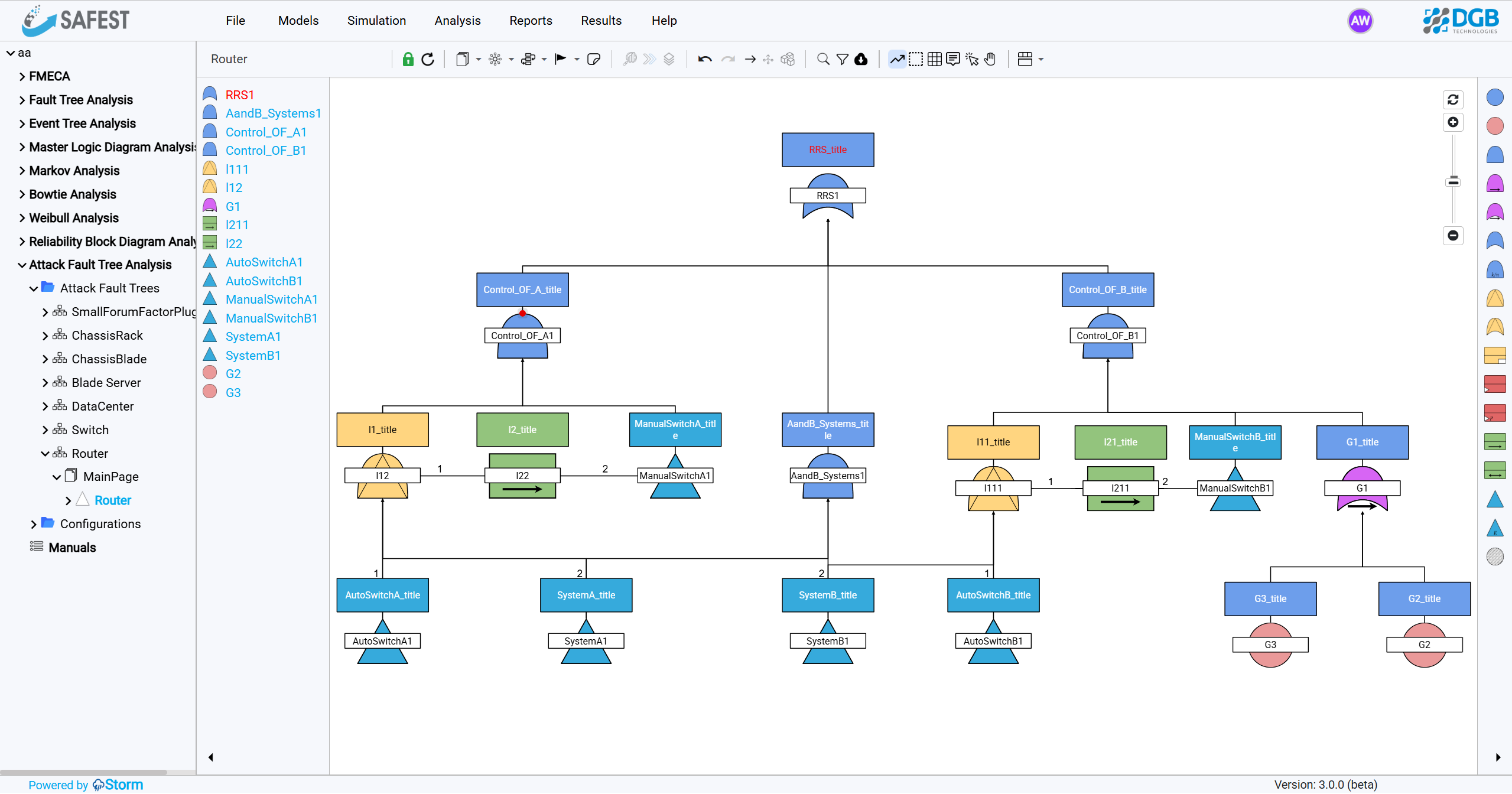The image size is (1512, 794).
Task: Click the green lock icon
Action: (407, 59)
